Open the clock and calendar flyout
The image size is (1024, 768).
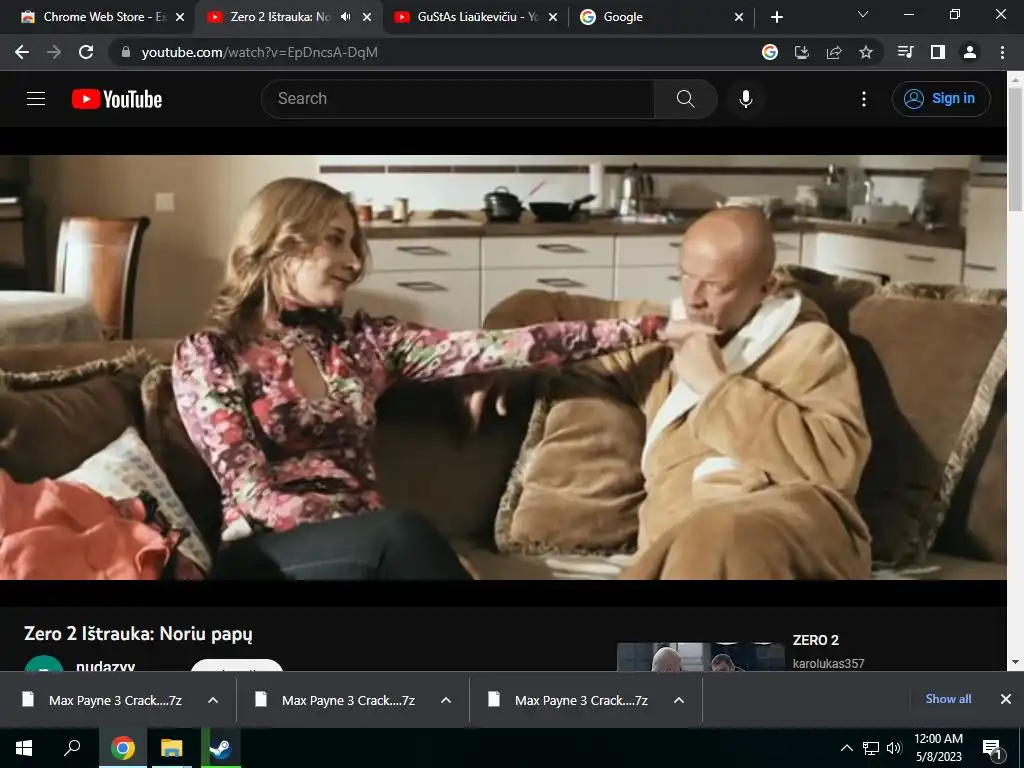pyautogui.click(x=938, y=748)
